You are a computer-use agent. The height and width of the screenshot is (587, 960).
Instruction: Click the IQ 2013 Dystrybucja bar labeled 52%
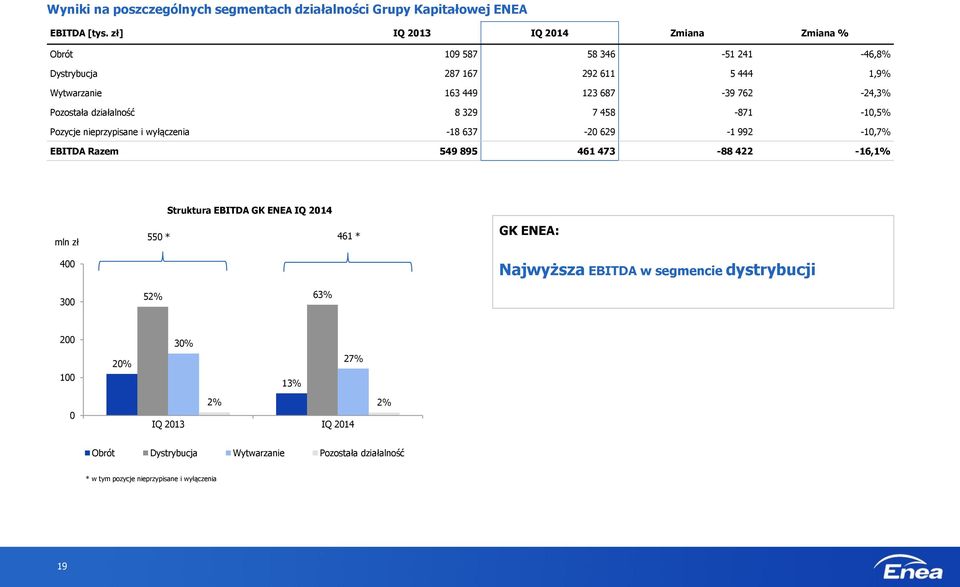click(152, 361)
